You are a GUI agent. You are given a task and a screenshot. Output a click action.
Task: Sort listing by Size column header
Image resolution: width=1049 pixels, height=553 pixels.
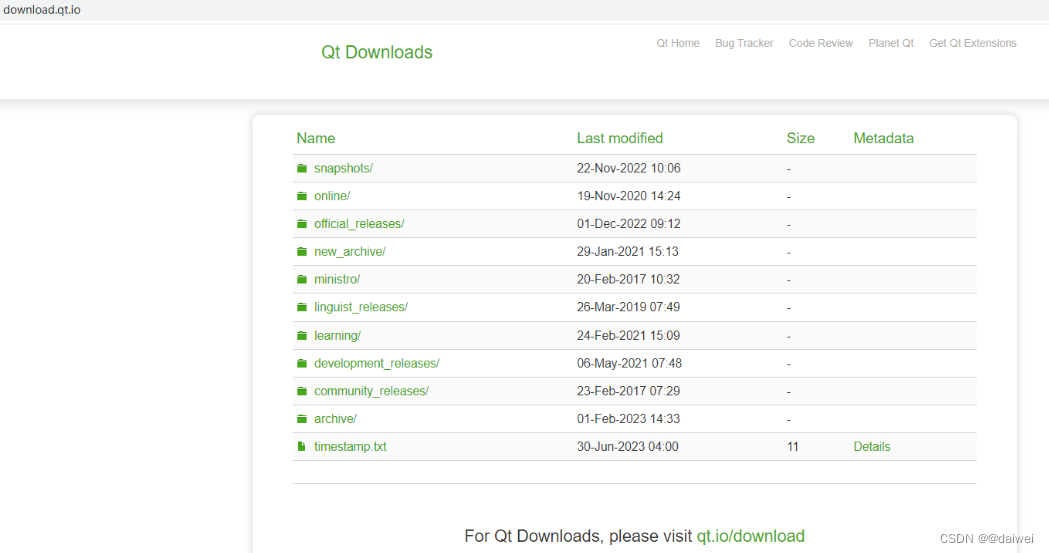click(x=801, y=138)
